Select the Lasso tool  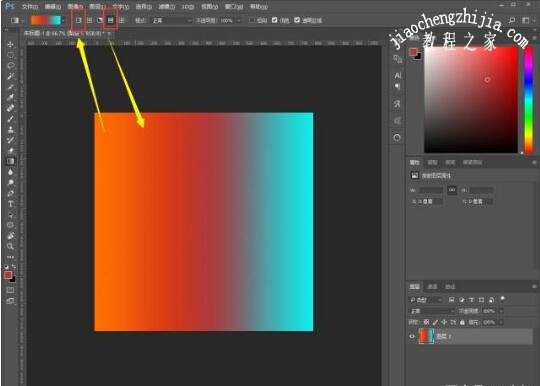(10, 65)
